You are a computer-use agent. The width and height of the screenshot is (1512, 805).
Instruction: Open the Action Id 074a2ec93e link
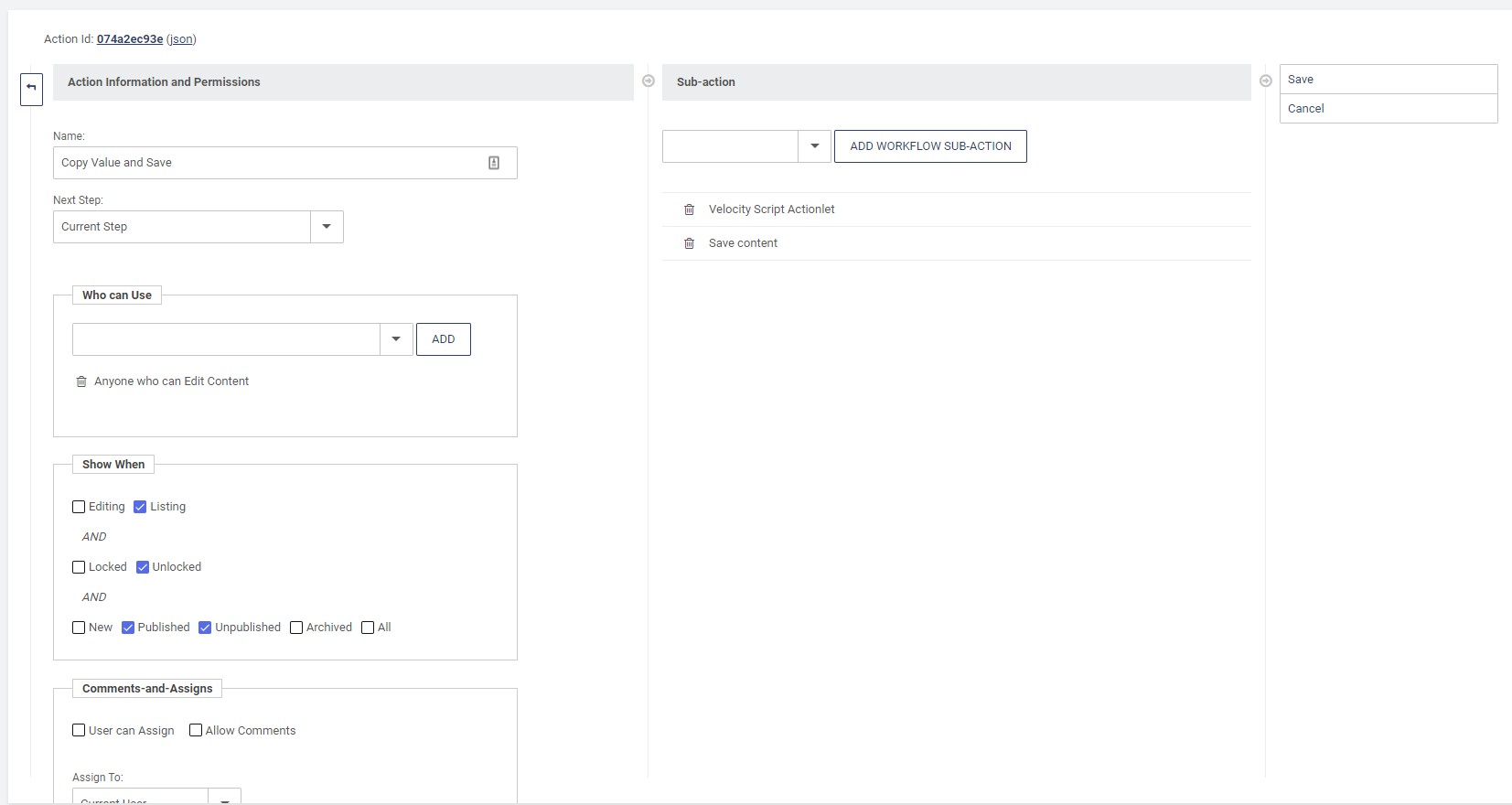130,39
